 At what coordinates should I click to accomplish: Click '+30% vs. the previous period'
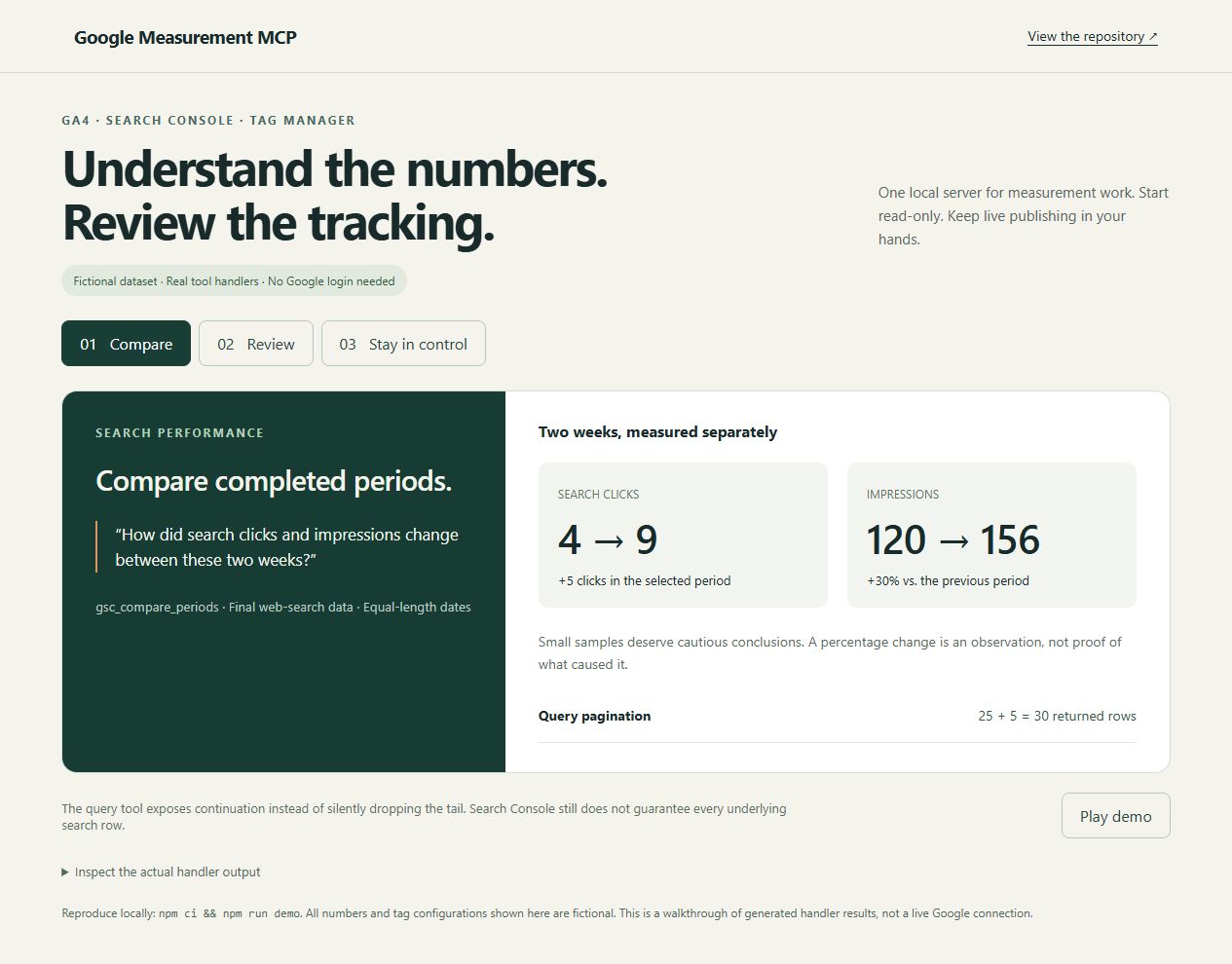948,580
